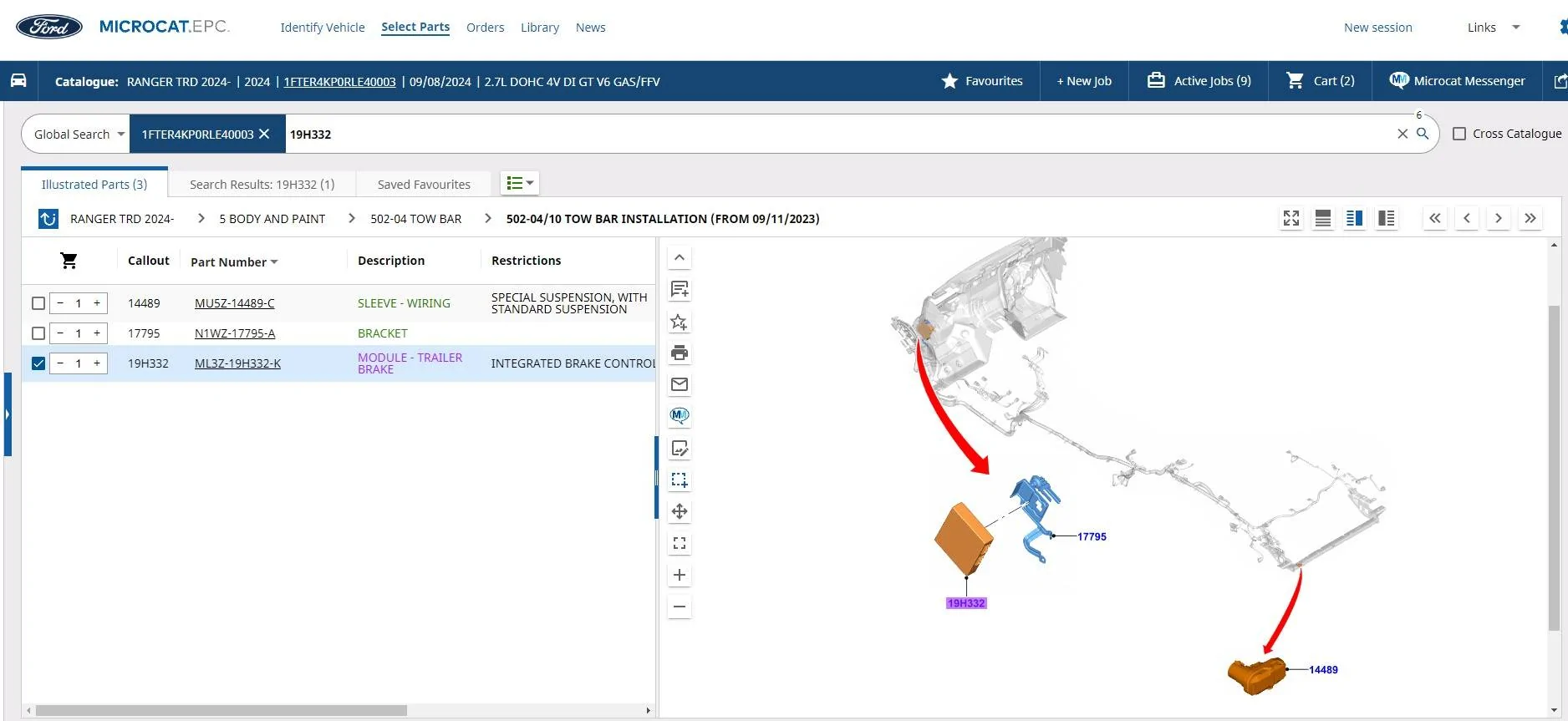This screenshot has width=1568, height=721.
Task: Expand the left side panel handle
Action: (x=8, y=414)
